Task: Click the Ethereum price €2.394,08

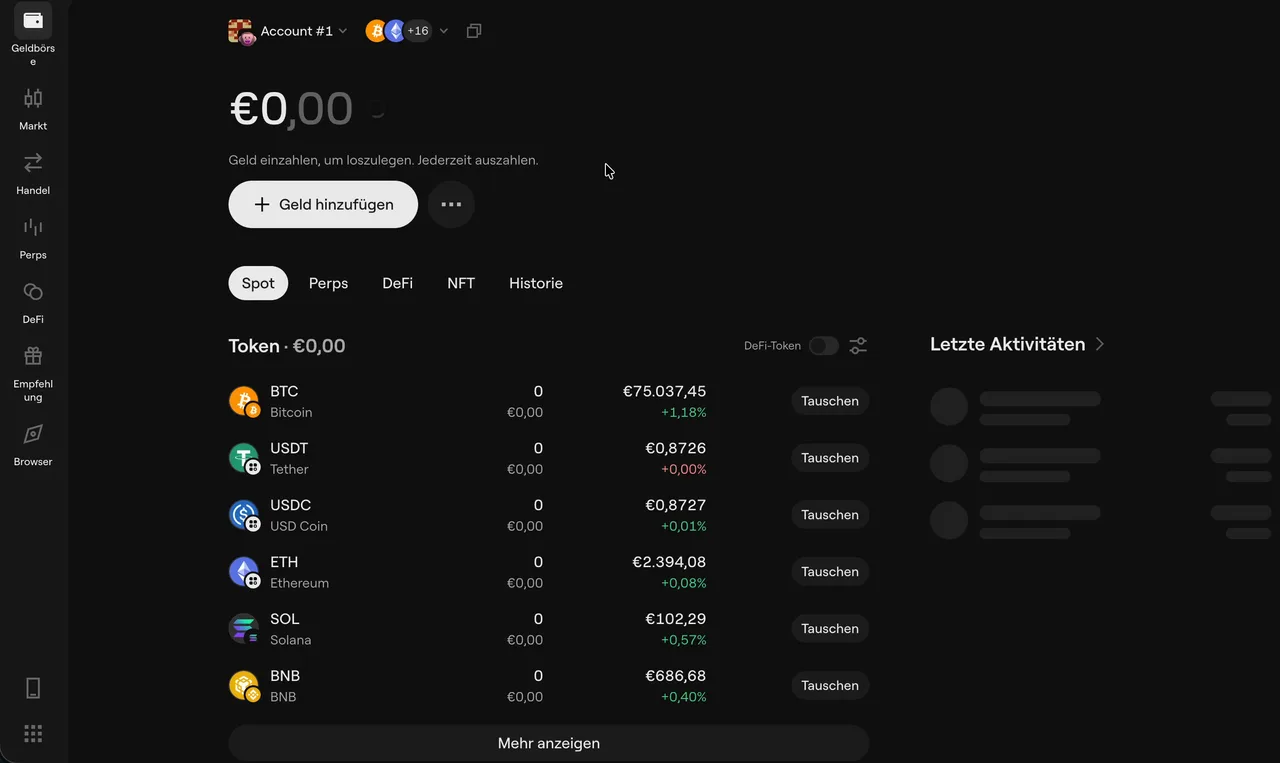Action: point(669,562)
